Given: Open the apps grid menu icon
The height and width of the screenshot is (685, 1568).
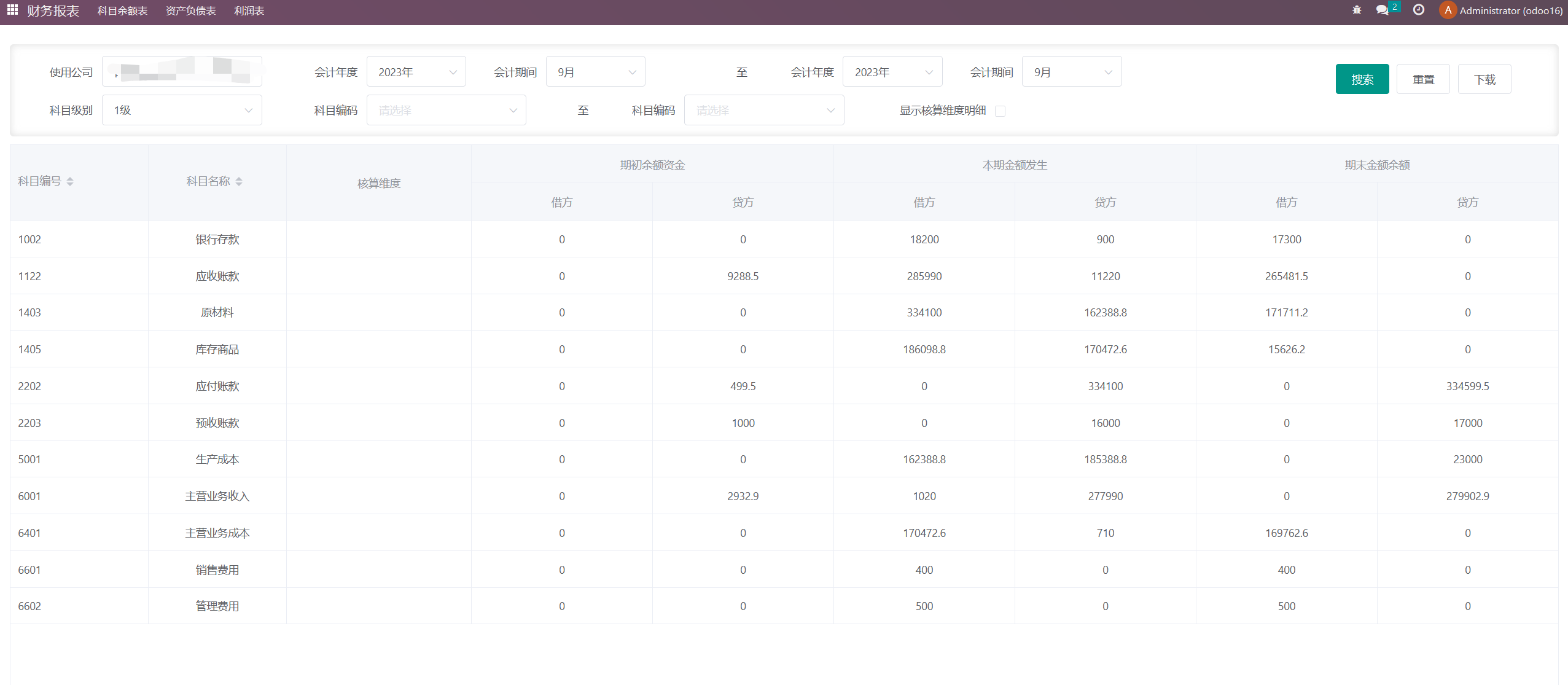Looking at the screenshot, I should tap(12, 10).
